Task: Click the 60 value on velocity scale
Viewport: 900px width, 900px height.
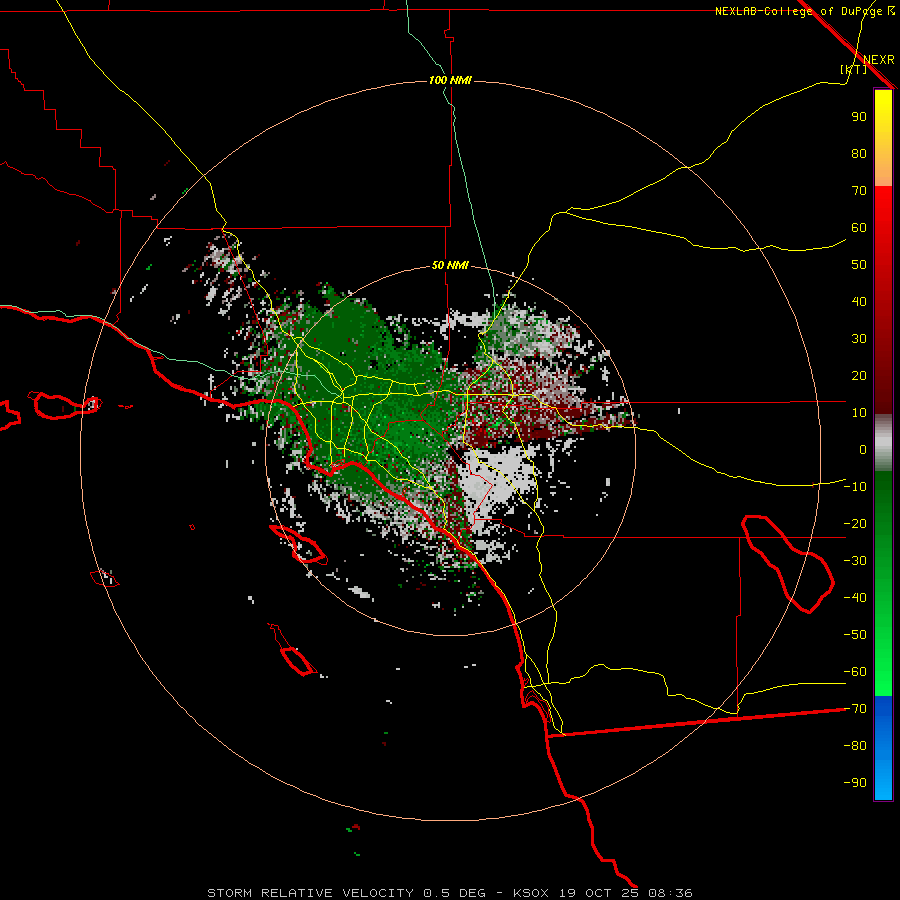Action: coord(859,227)
